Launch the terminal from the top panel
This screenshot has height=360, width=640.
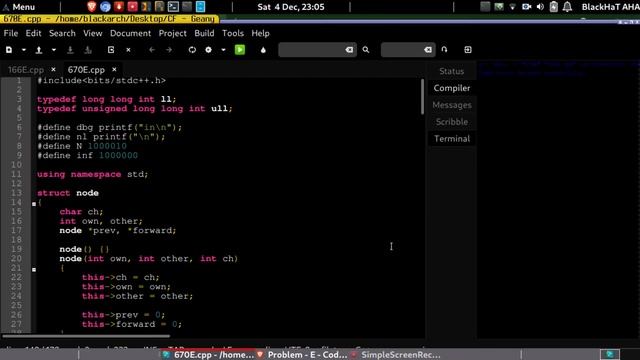(x=173, y=7)
